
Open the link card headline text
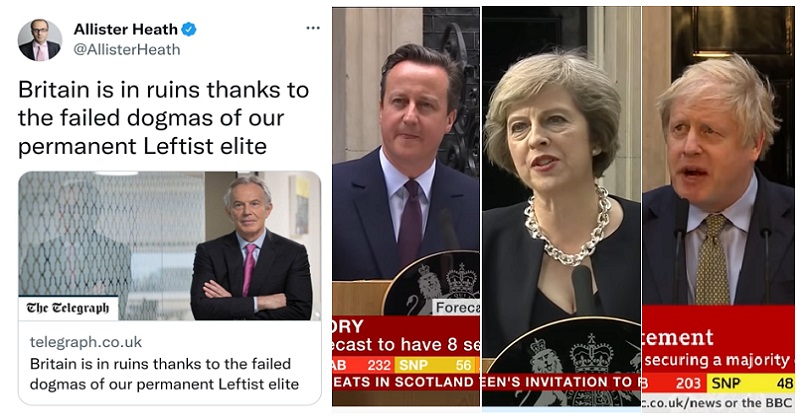(164, 374)
